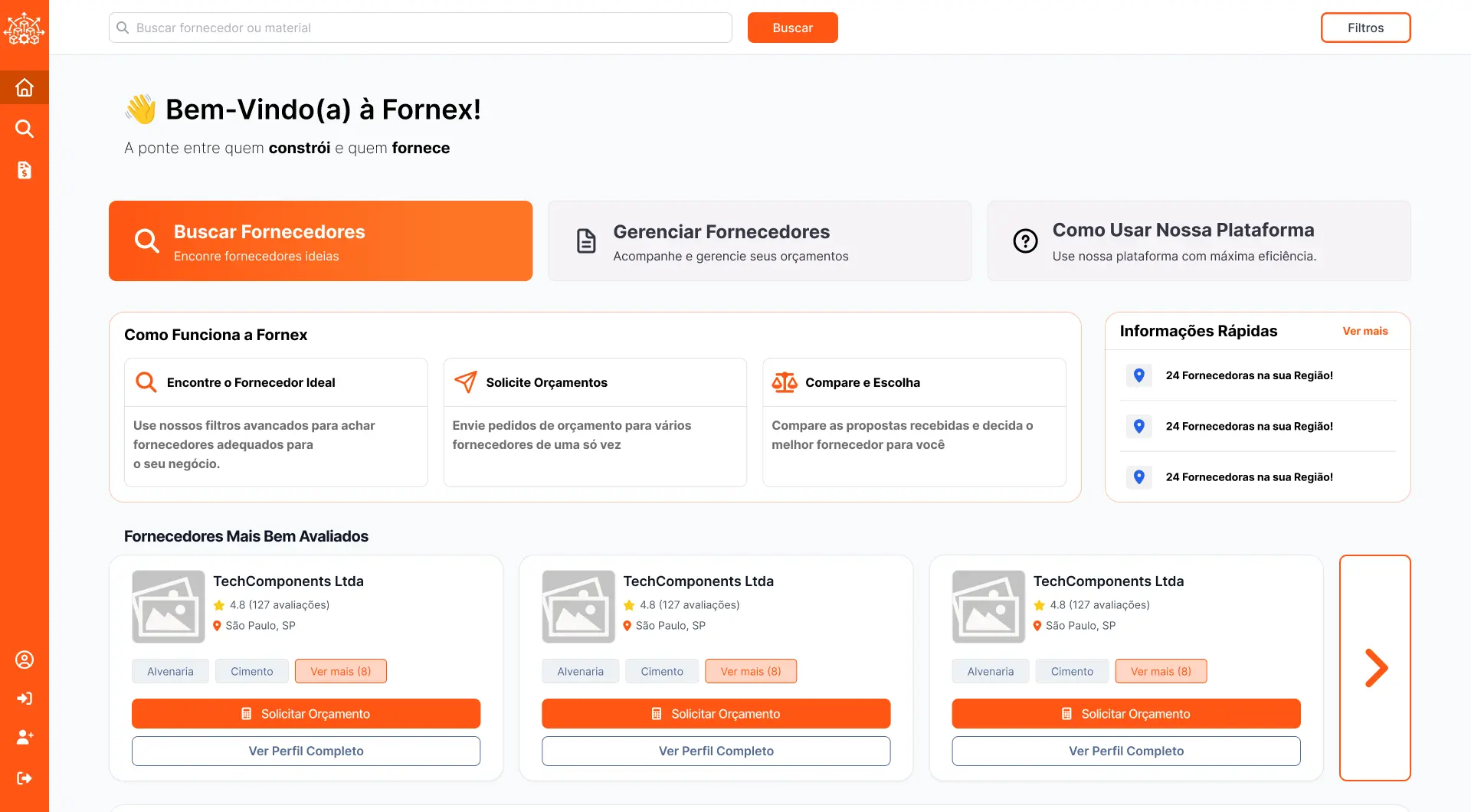Click the star rating icon on first supplier card
Screen dimensions: 1471x812
coord(219,605)
